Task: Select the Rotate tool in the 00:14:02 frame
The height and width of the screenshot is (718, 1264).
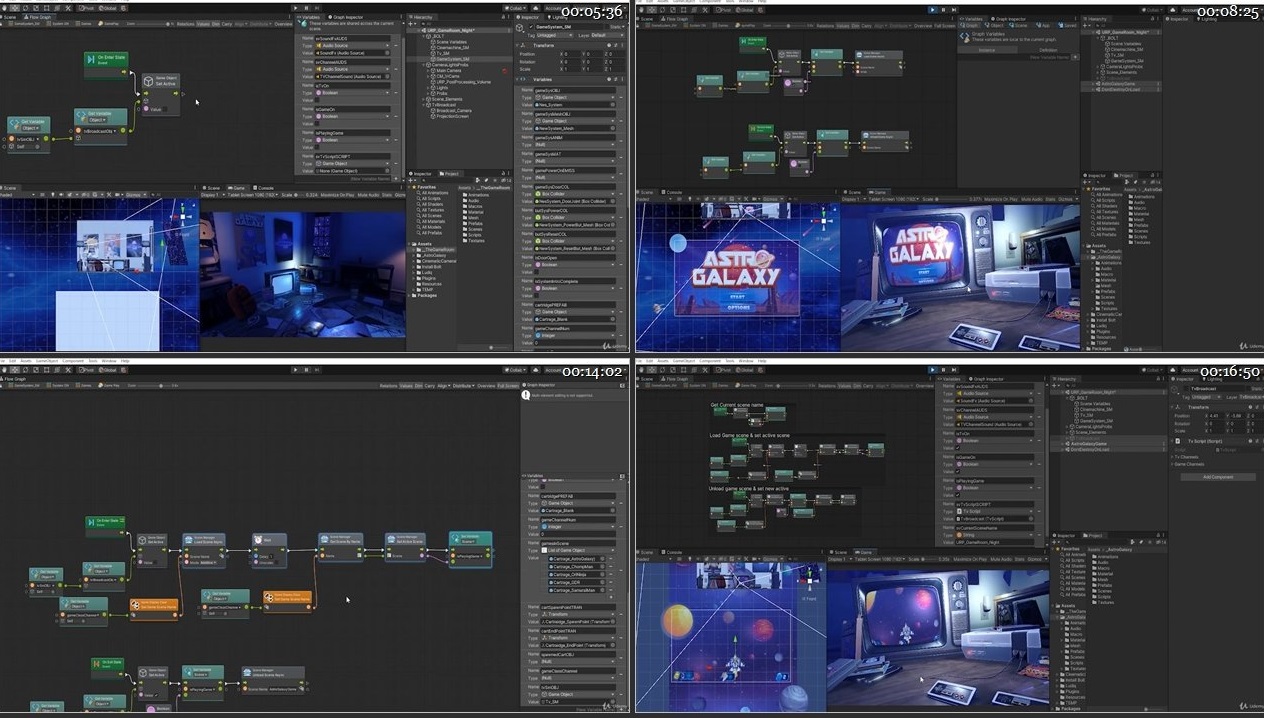Action: [x=25, y=370]
